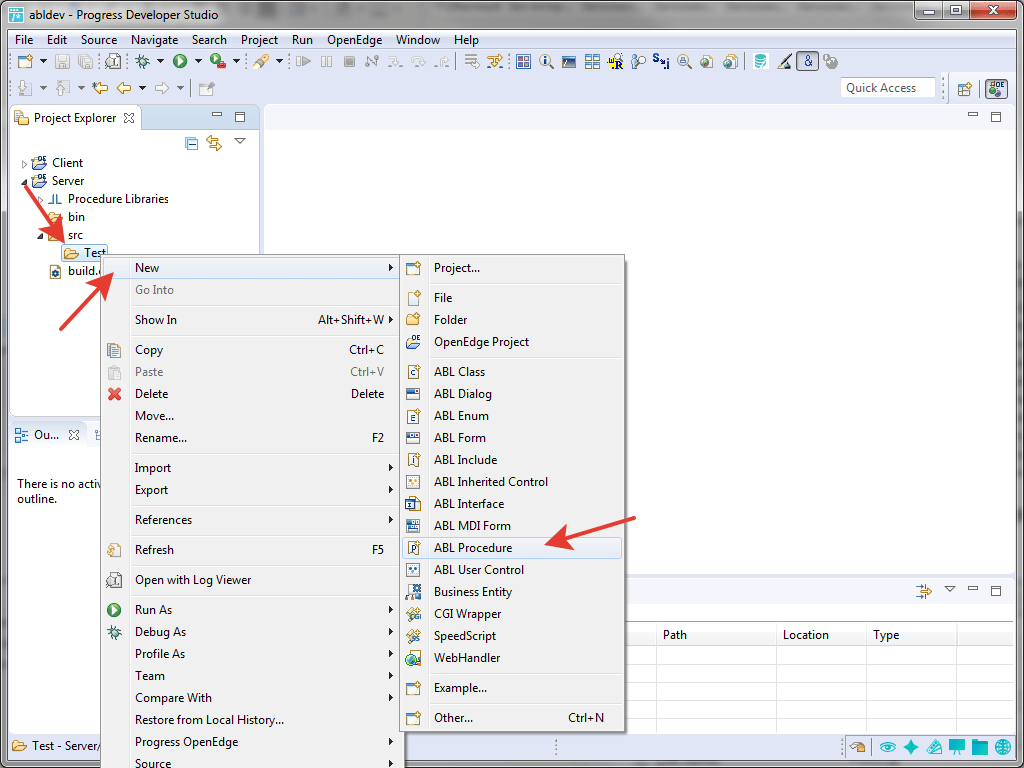Click the S to i toolbar icon
1024x768 pixels.
pos(661,61)
